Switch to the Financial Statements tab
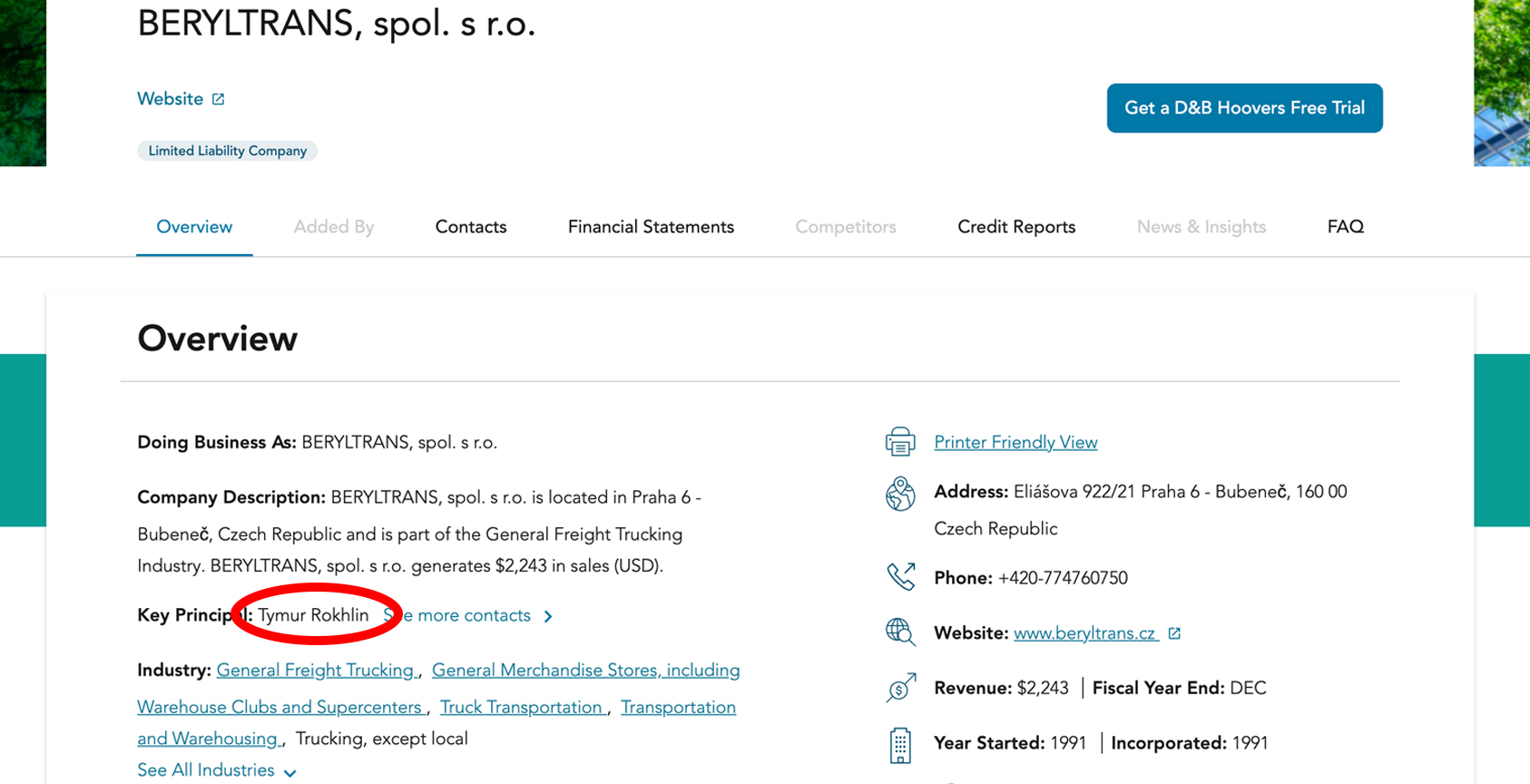 [x=651, y=227]
